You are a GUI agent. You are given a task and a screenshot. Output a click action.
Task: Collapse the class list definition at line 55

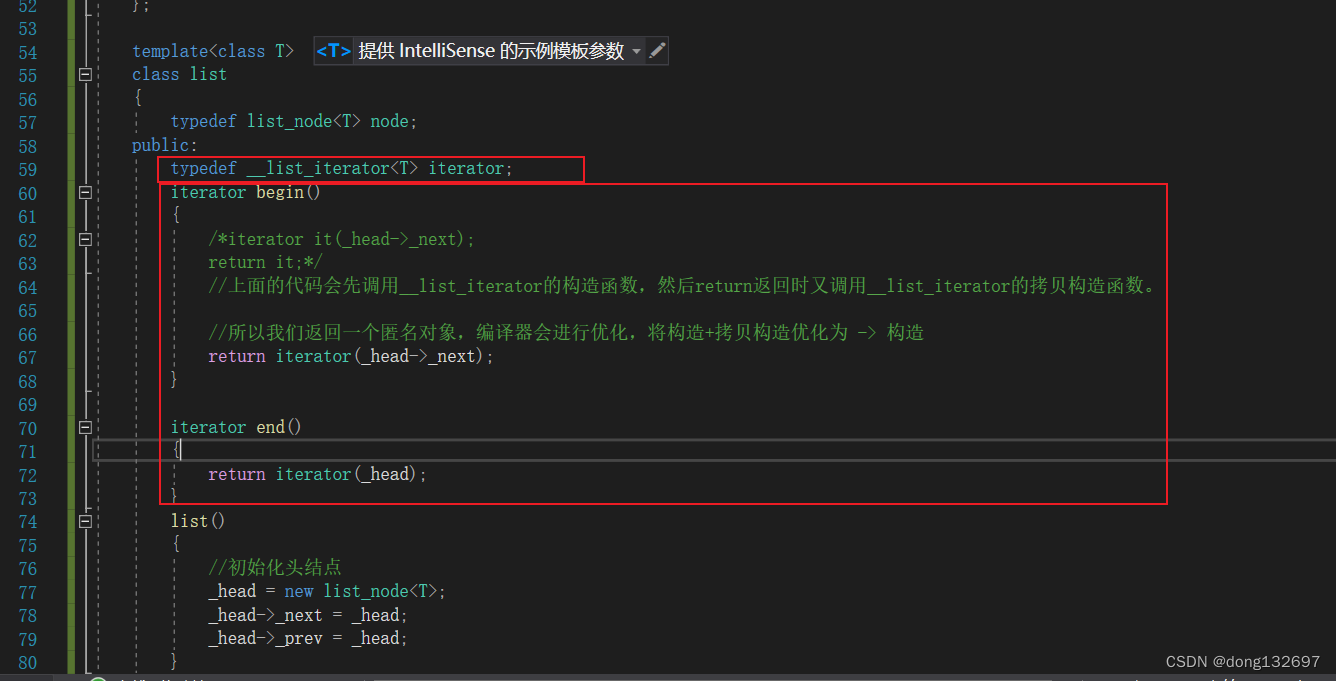[85, 74]
